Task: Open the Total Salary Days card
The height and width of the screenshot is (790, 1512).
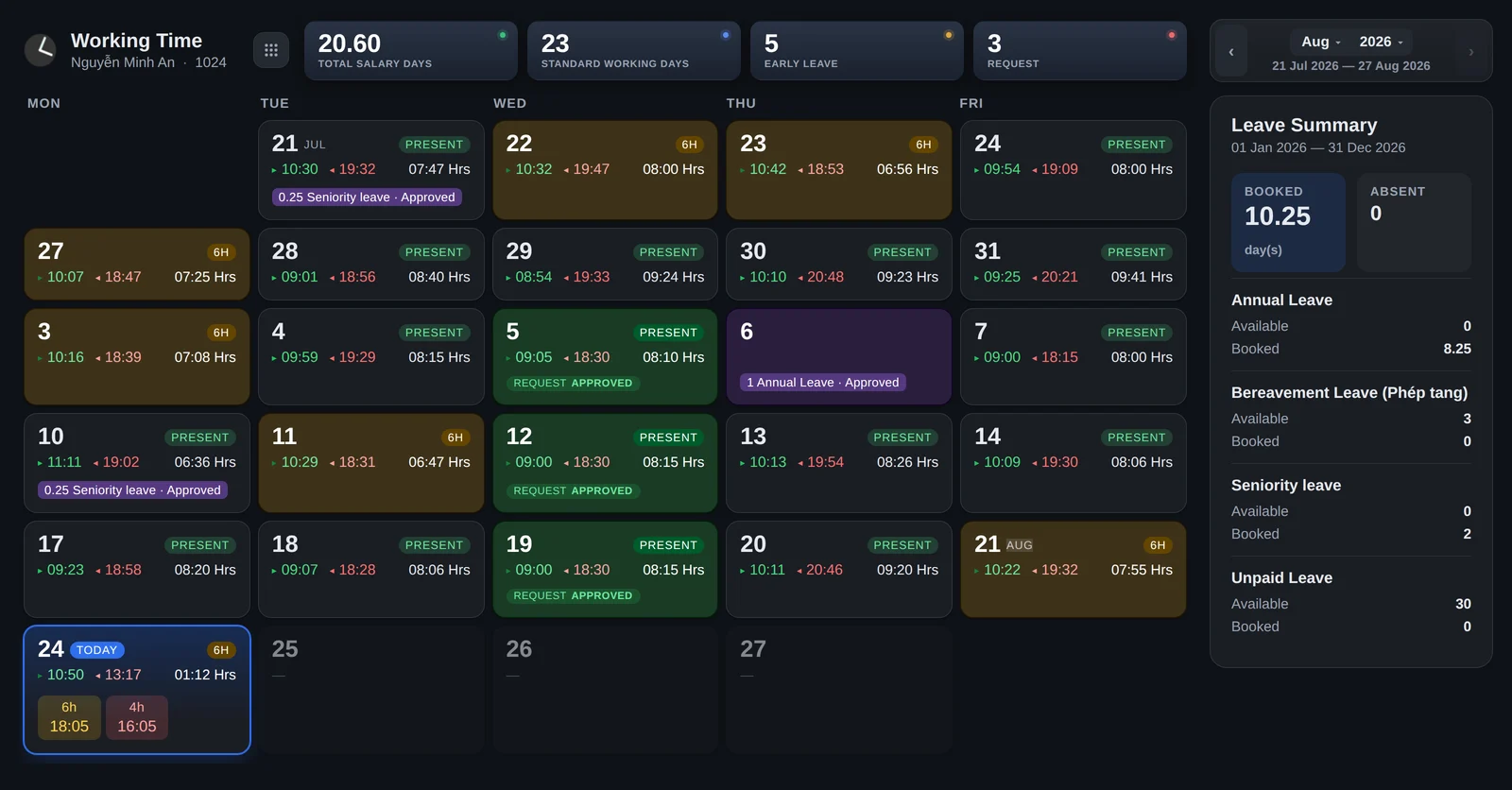Action: tap(411, 51)
